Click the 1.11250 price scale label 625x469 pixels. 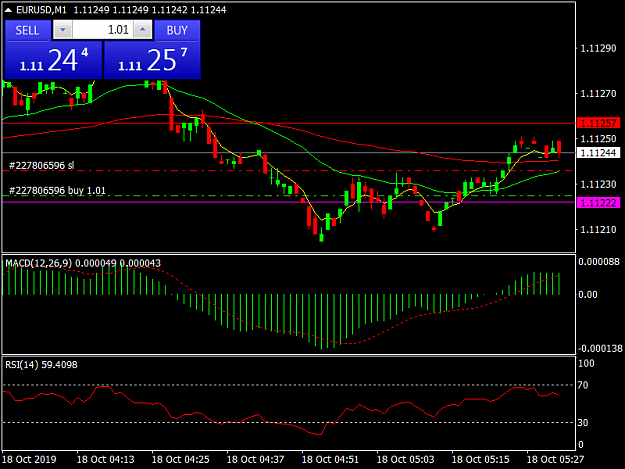(598, 139)
